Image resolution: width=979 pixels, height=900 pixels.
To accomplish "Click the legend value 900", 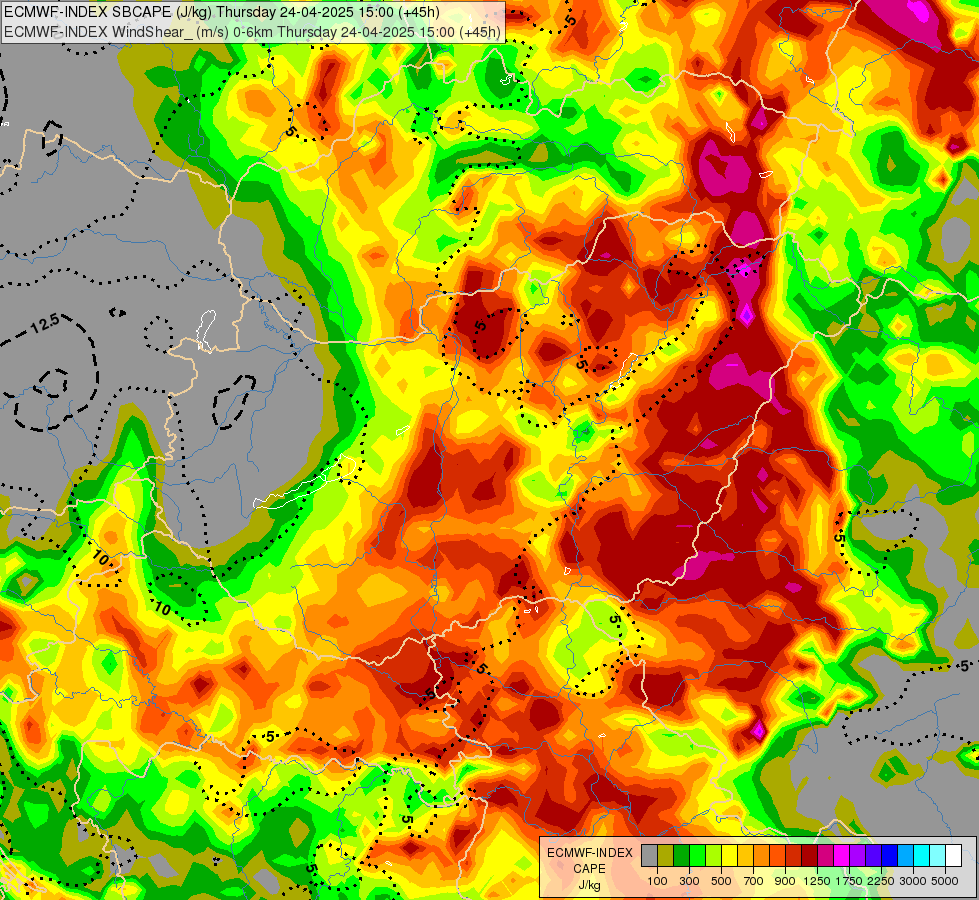I will tap(785, 881).
